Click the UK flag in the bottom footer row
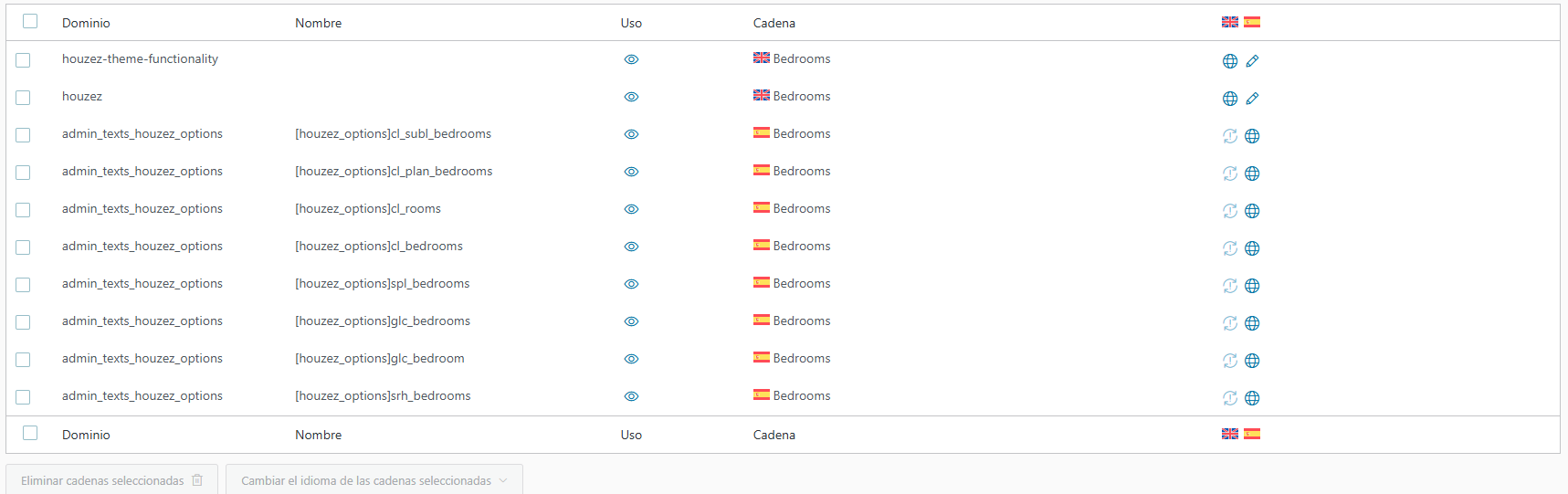Image resolution: width=1568 pixels, height=494 pixels. click(x=1230, y=434)
